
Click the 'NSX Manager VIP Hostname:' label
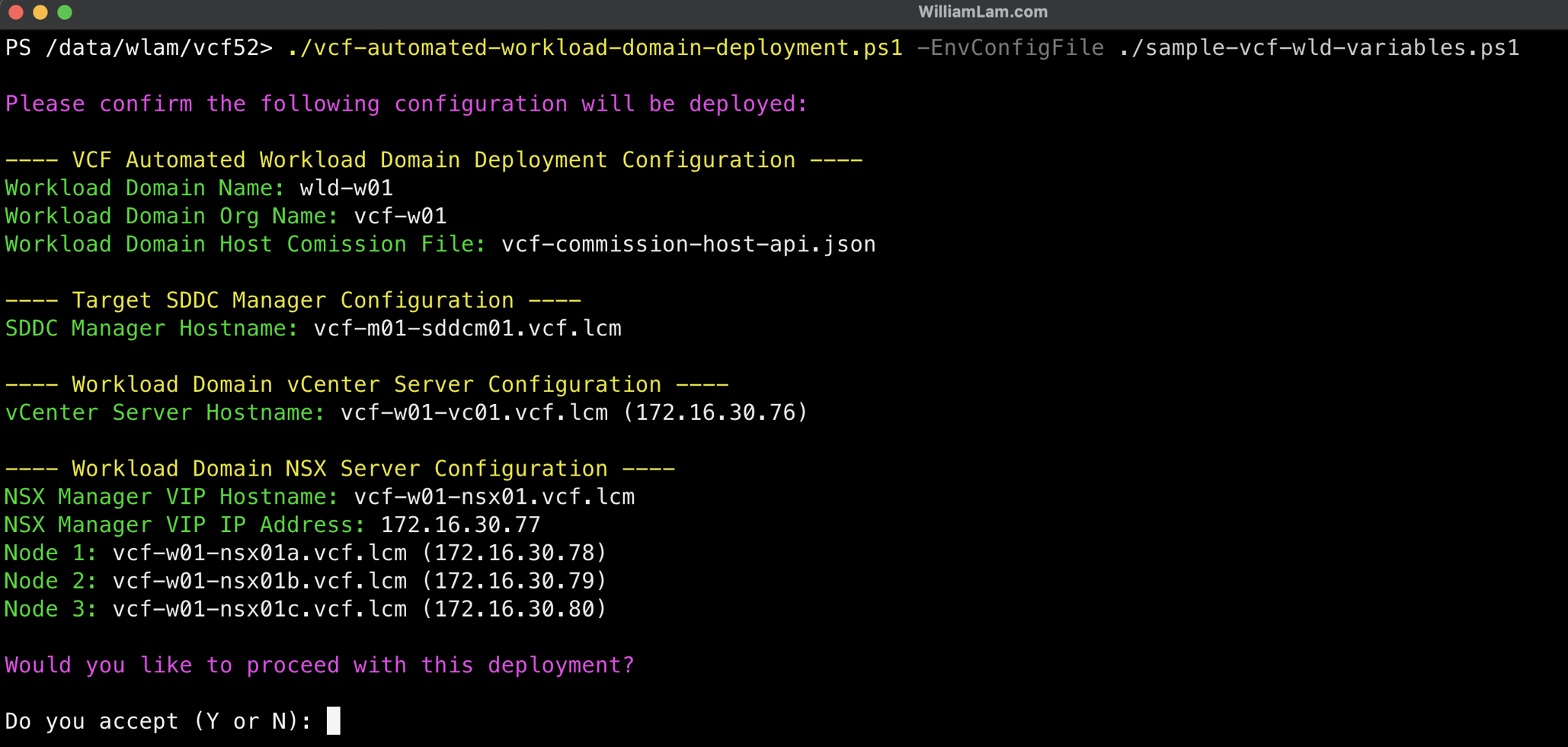tap(171, 497)
